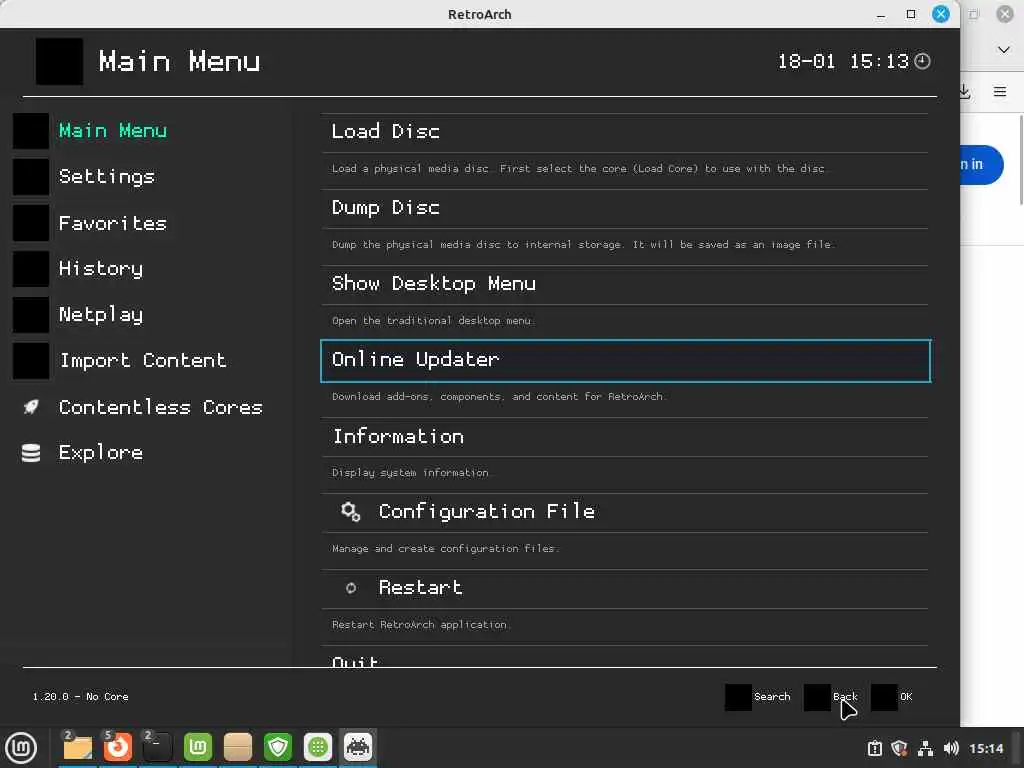
Task: Open the Information entry
Action: pyautogui.click(x=625, y=437)
